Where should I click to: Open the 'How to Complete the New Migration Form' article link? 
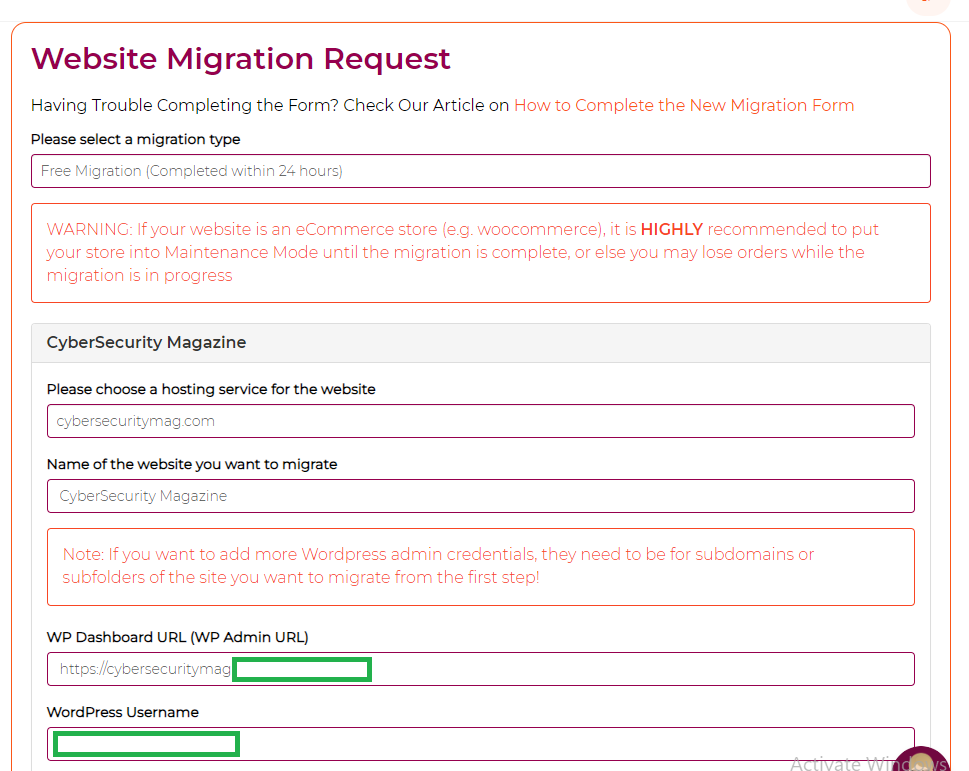click(x=683, y=105)
